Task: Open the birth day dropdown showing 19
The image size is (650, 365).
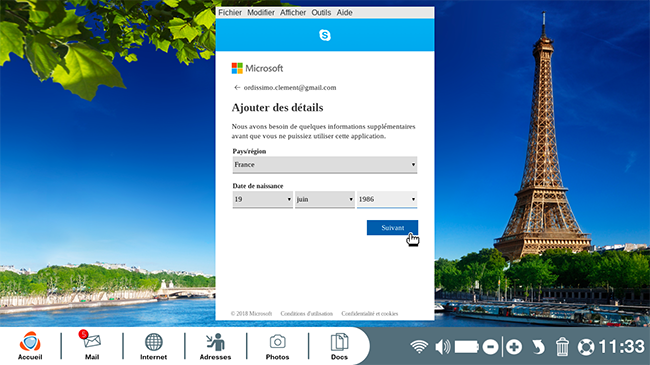Action: coord(262,200)
